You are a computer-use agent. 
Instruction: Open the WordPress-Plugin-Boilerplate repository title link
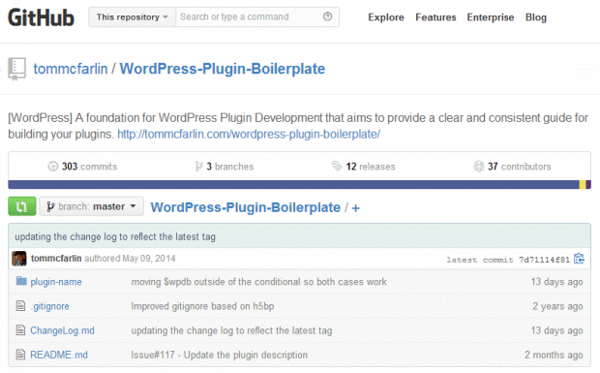(222, 69)
